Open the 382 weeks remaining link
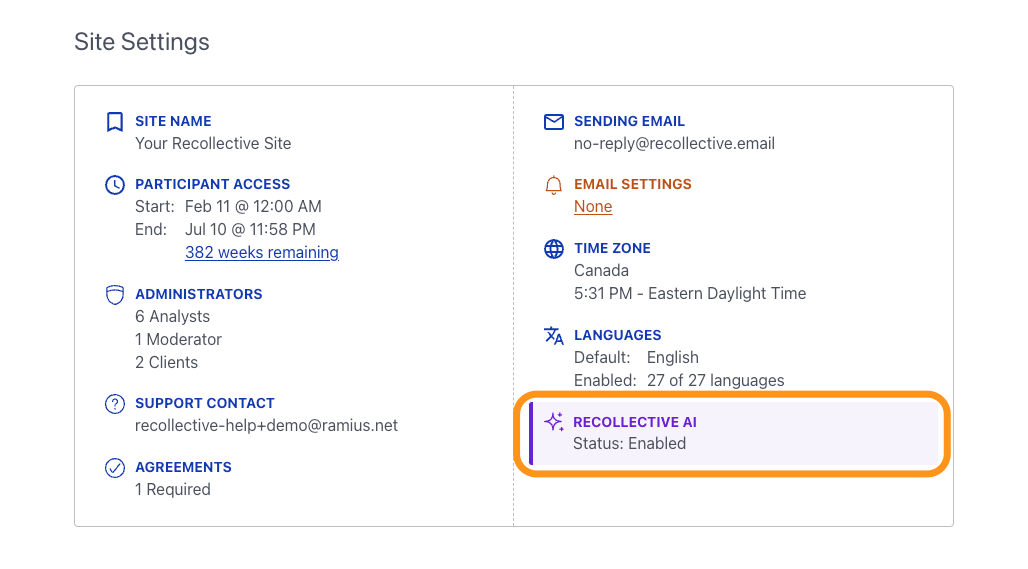This screenshot has height=569, width=1028. click(x=262, y=252)
